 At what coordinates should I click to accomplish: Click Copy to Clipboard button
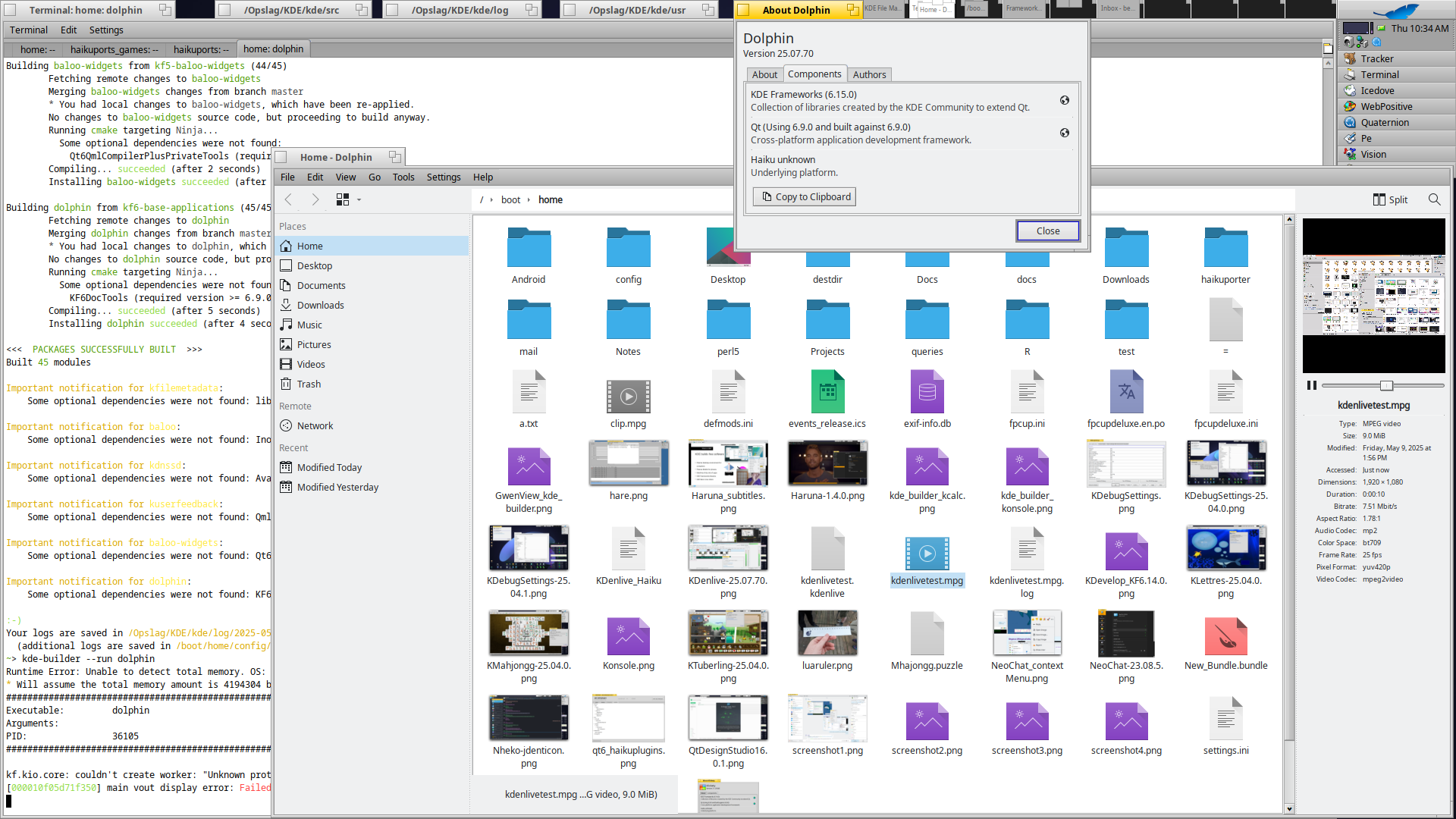coord(805,196)
